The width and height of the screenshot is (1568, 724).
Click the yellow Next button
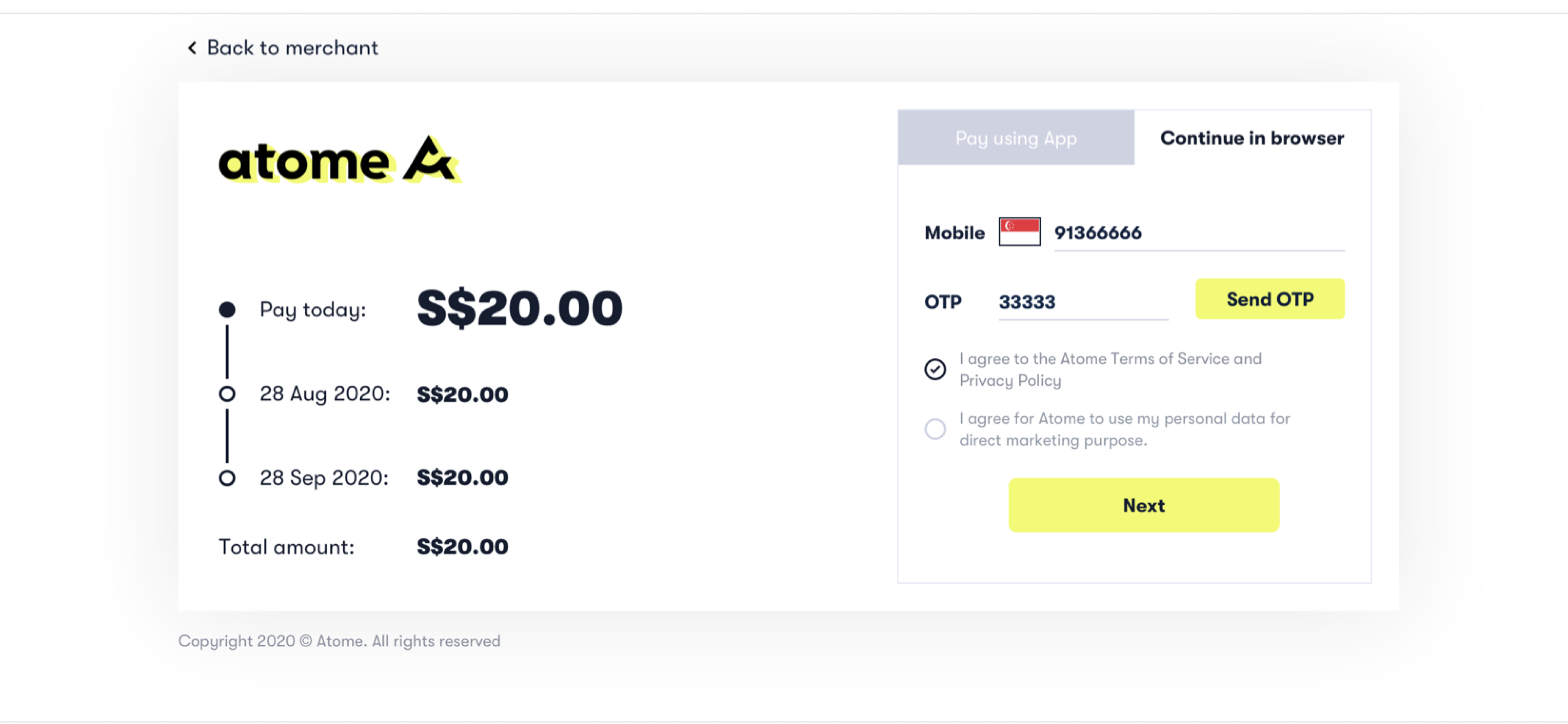[x=1143, y=505]
